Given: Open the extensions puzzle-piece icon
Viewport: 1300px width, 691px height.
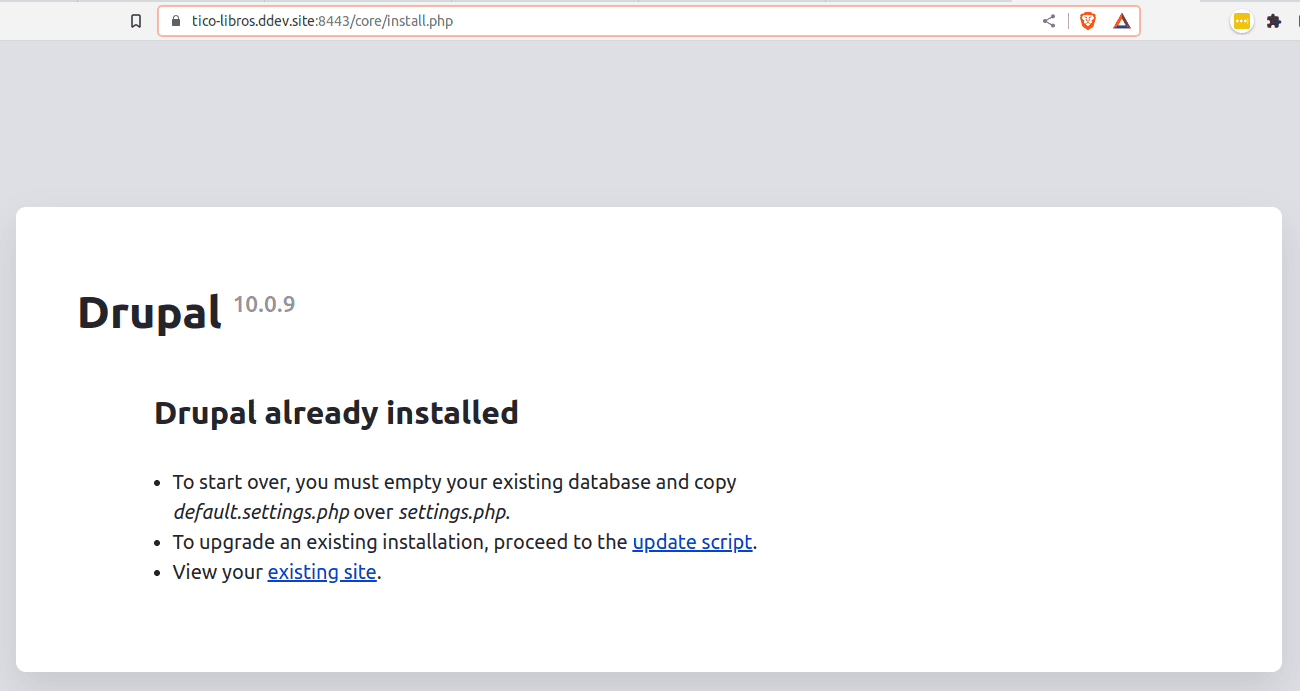Looking at the screenshot, I should tap(1274, 20).
